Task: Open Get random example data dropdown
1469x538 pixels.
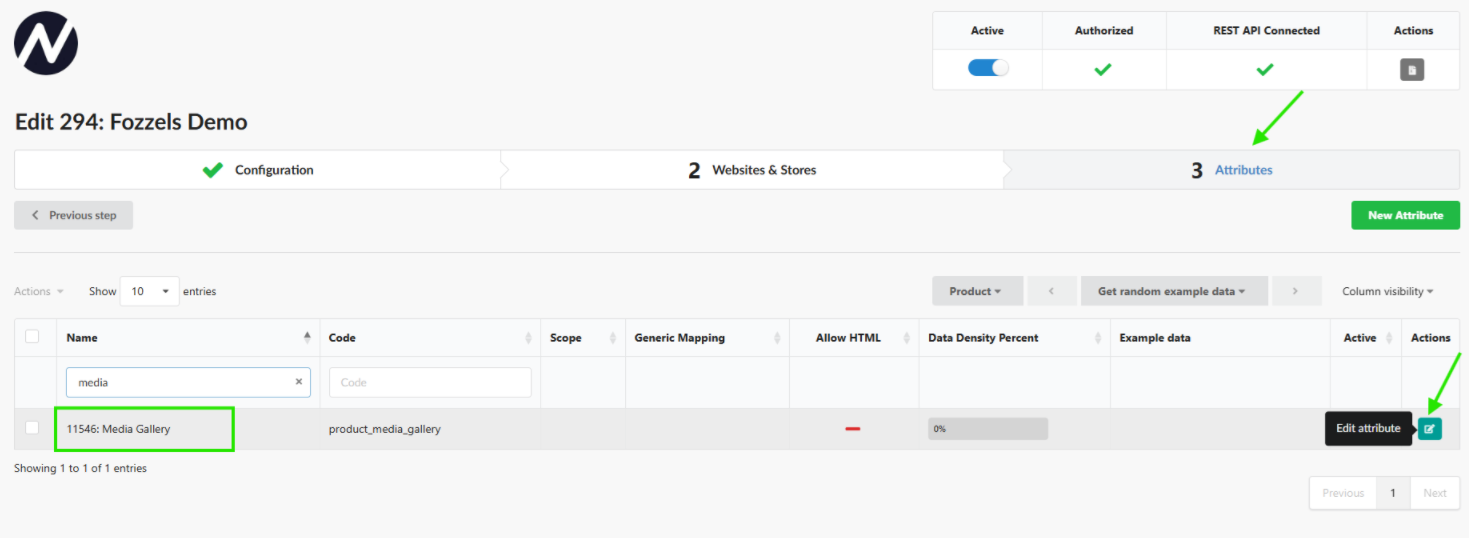Action: [x=1174, y=291]
